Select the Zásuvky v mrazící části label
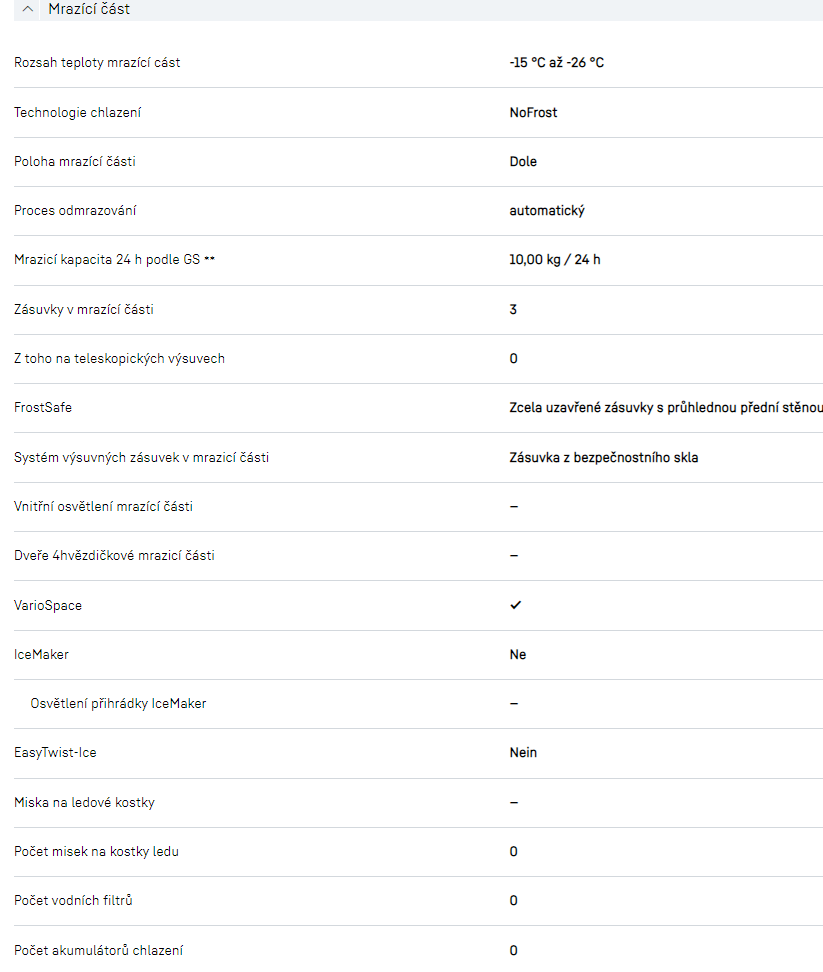The height and width of the screenshot is (972, 823). point(84,310)
